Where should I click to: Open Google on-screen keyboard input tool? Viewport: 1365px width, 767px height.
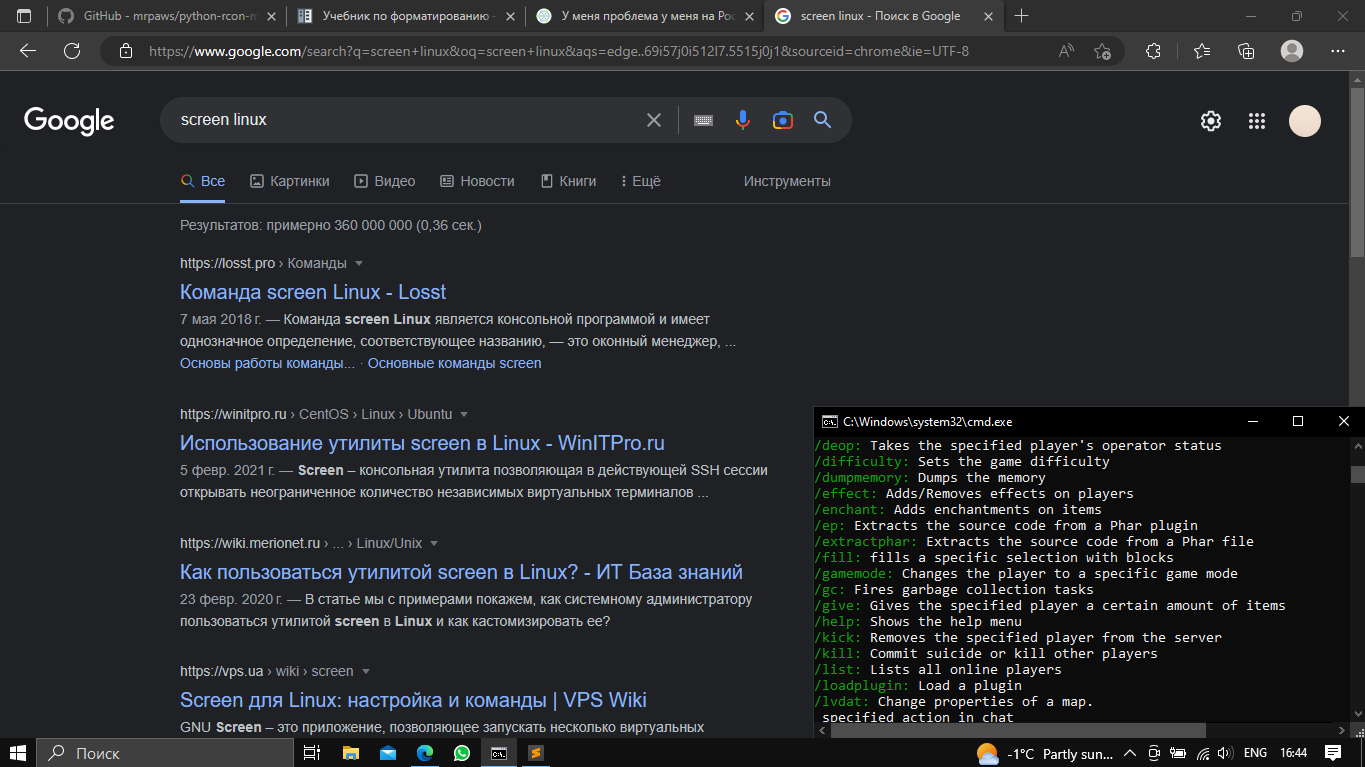[x=703, y=120]
